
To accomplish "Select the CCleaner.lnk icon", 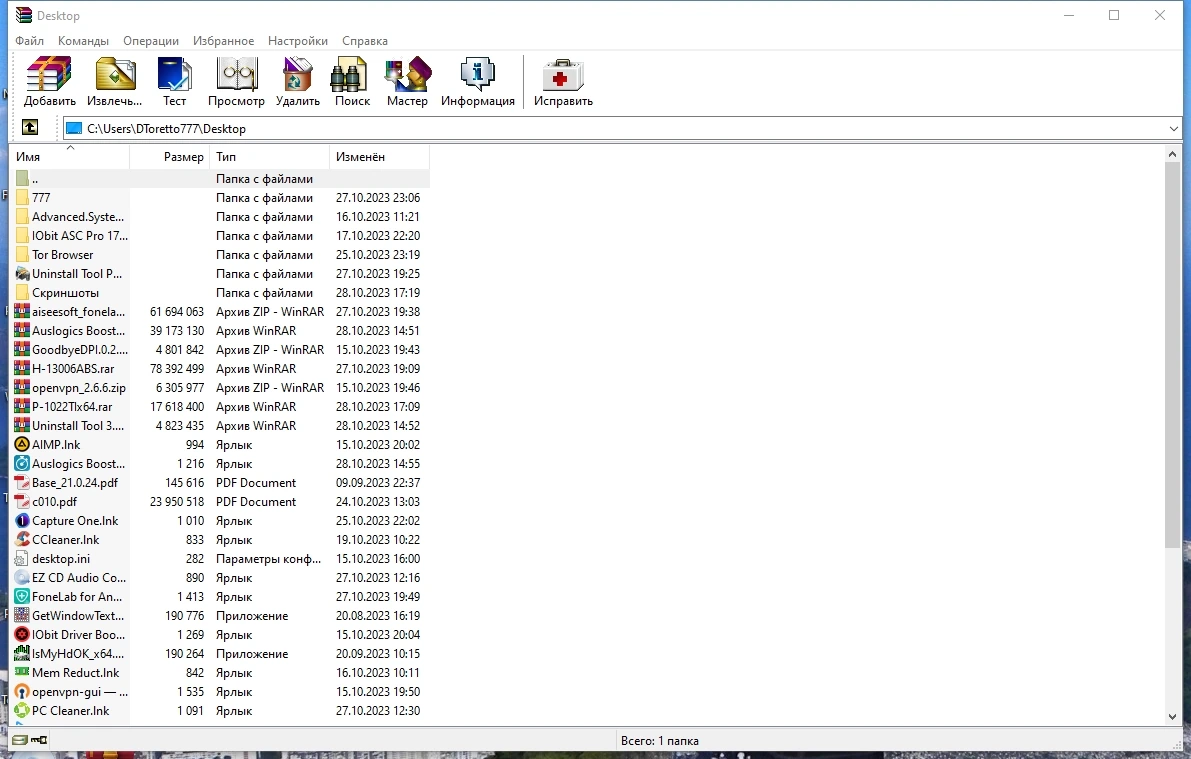I will pos(22,539).
